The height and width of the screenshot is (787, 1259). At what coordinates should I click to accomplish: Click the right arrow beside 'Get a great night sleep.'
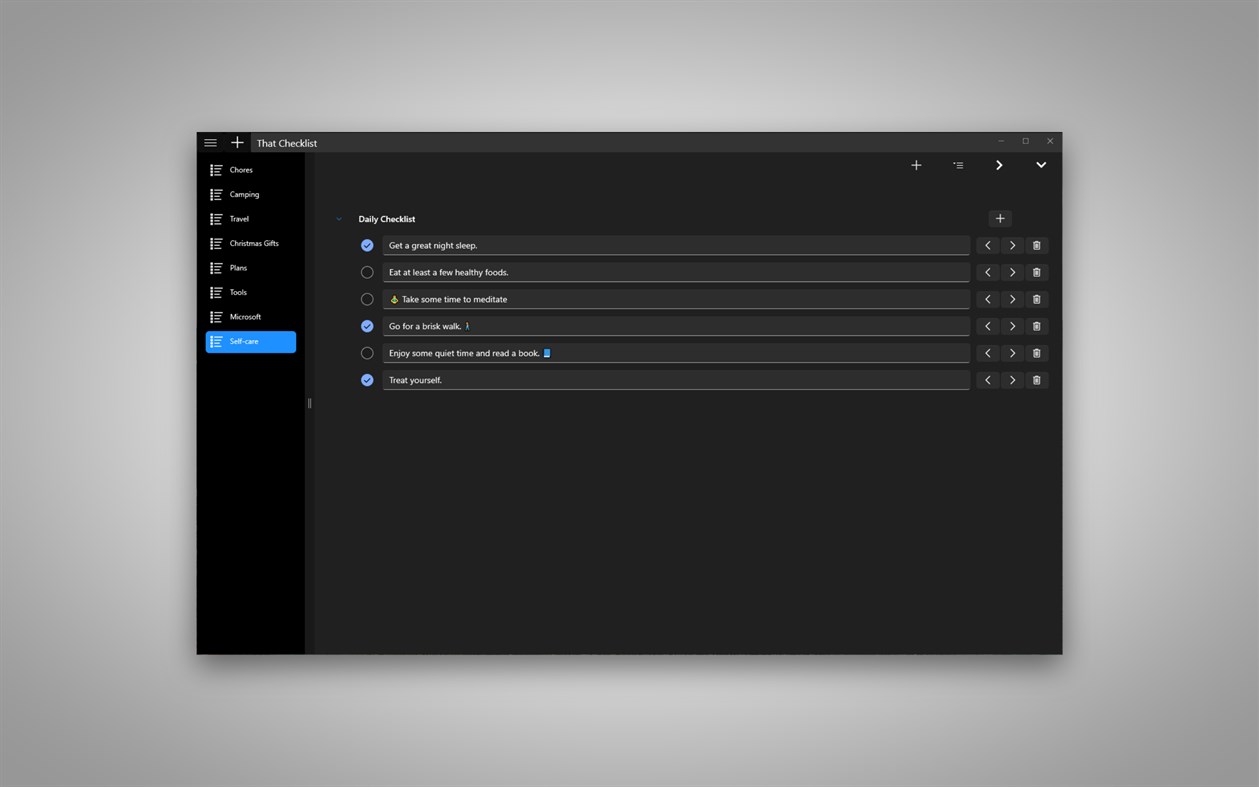1012,245
